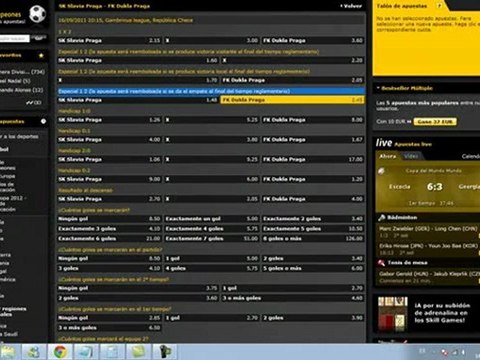Image resolution: width=480 pixels, height=360 pixels.
Task: Open the help question mark on Talón de apuestas
Action: click(439, 6)
